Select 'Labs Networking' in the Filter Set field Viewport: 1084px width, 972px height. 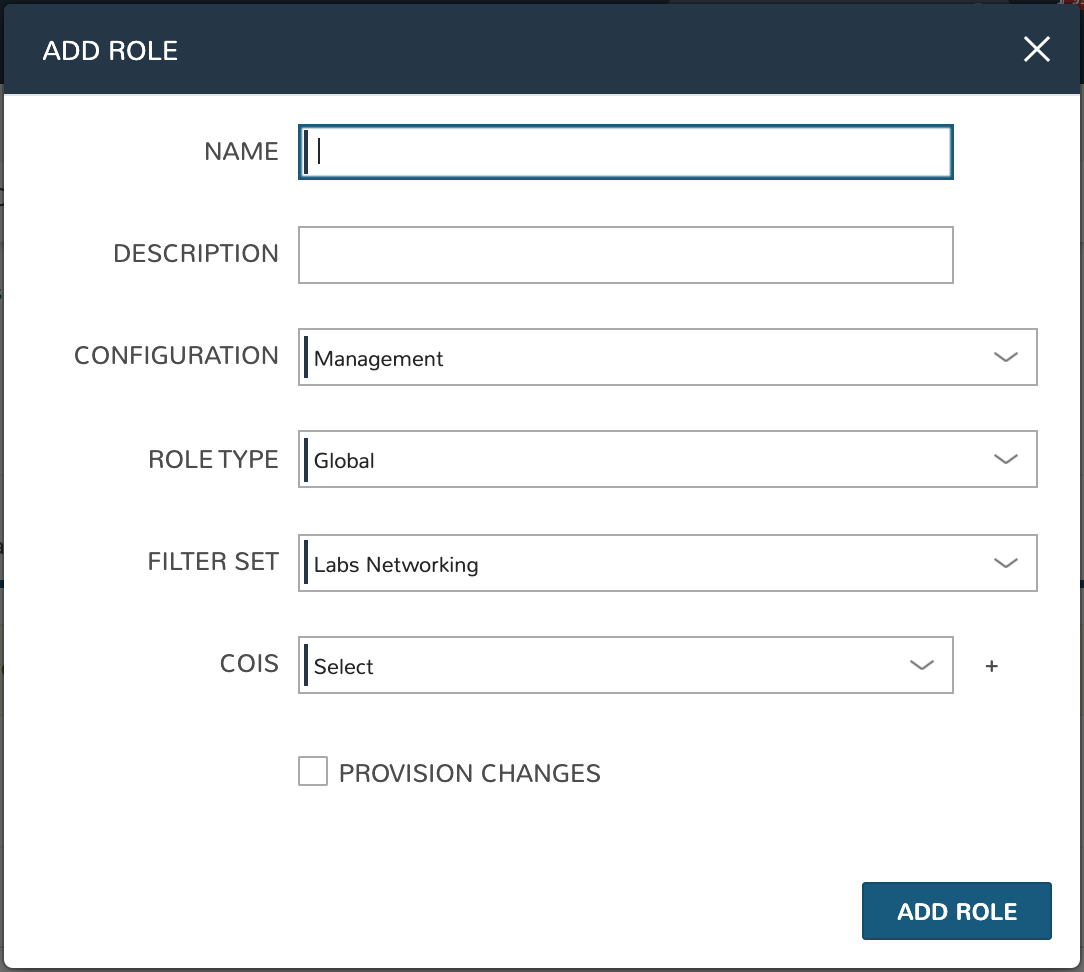396,565
